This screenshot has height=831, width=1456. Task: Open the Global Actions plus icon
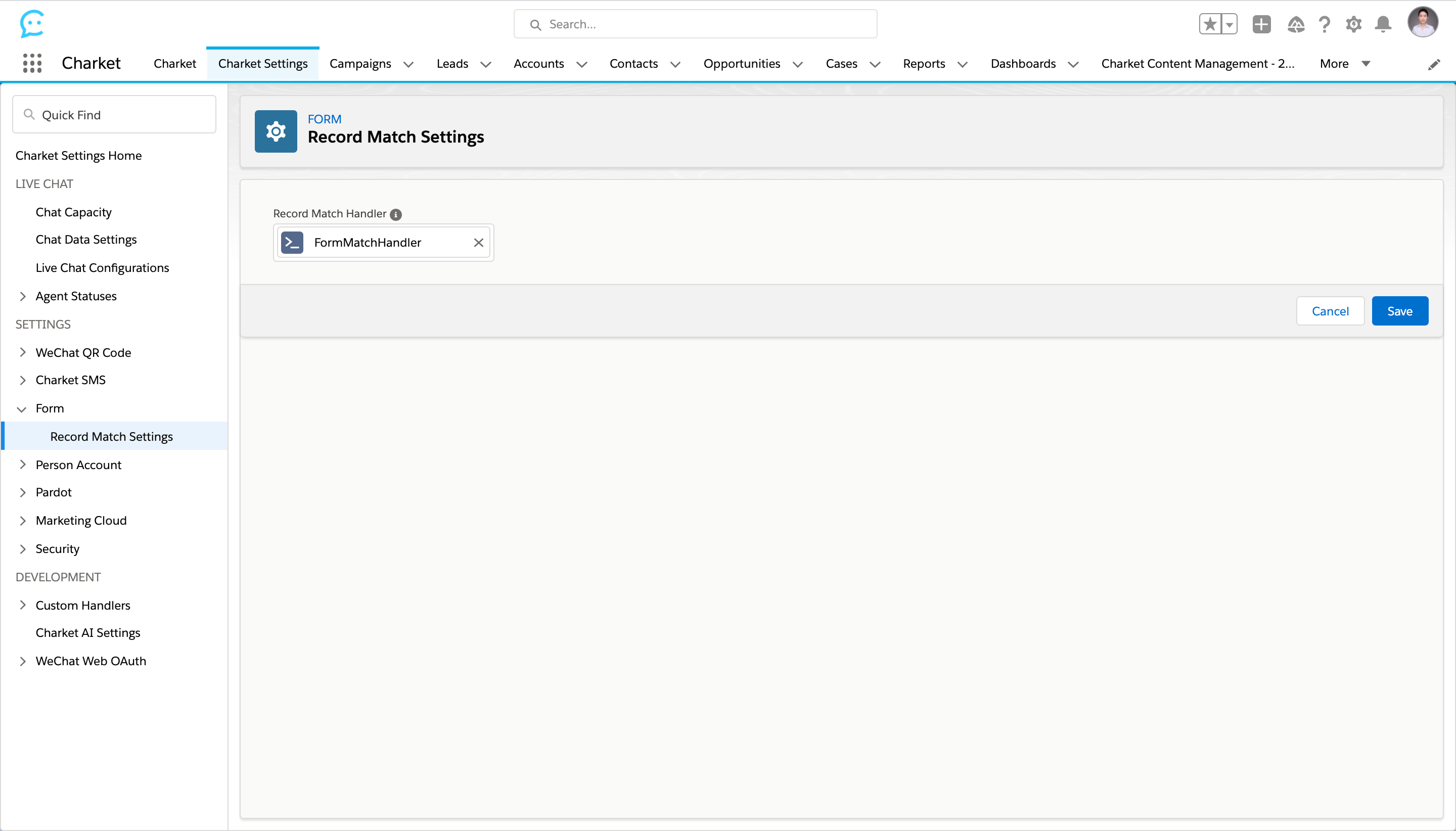point(1261,24)
